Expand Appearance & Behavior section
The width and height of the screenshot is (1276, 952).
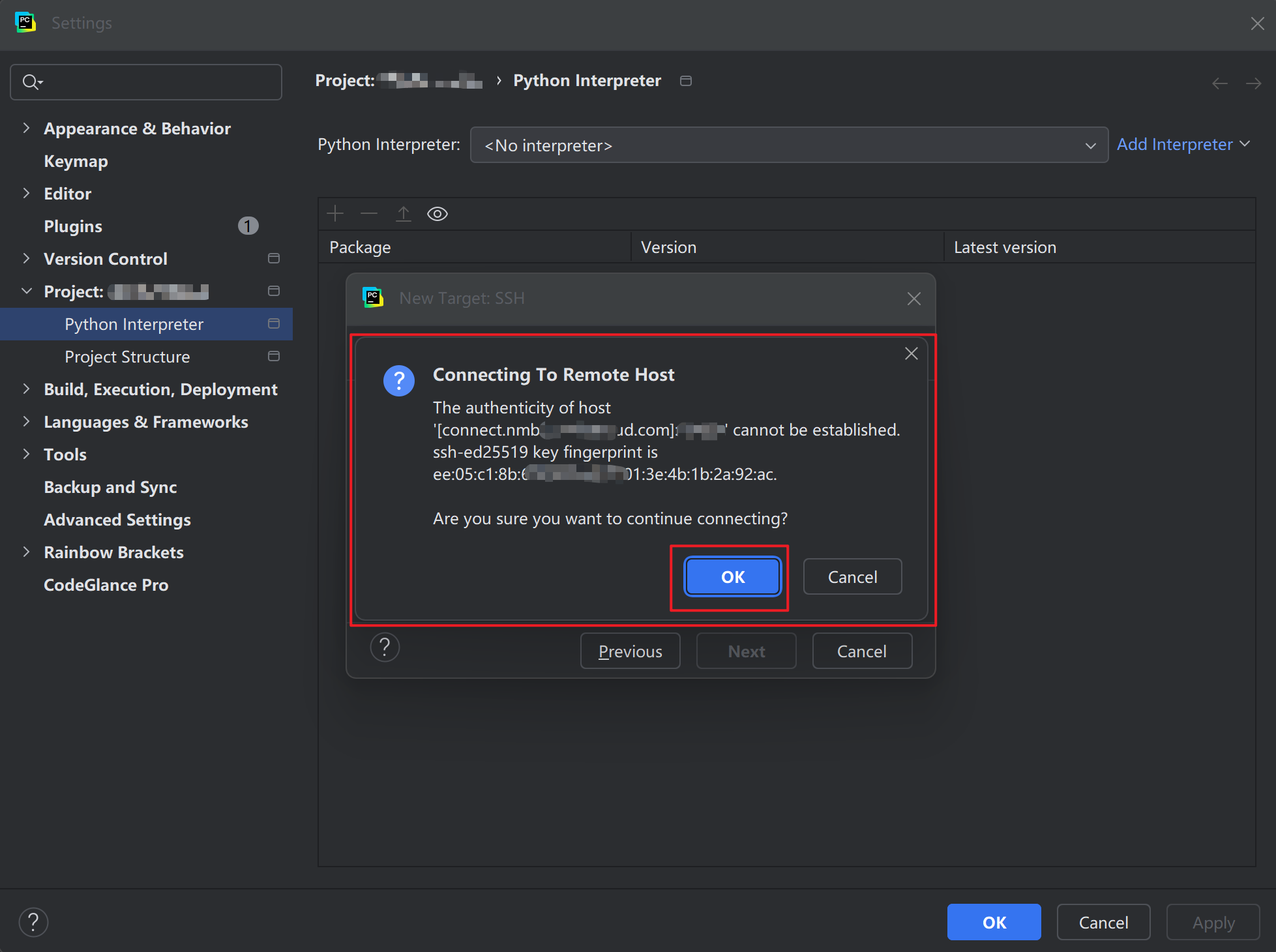pos(26,128)
